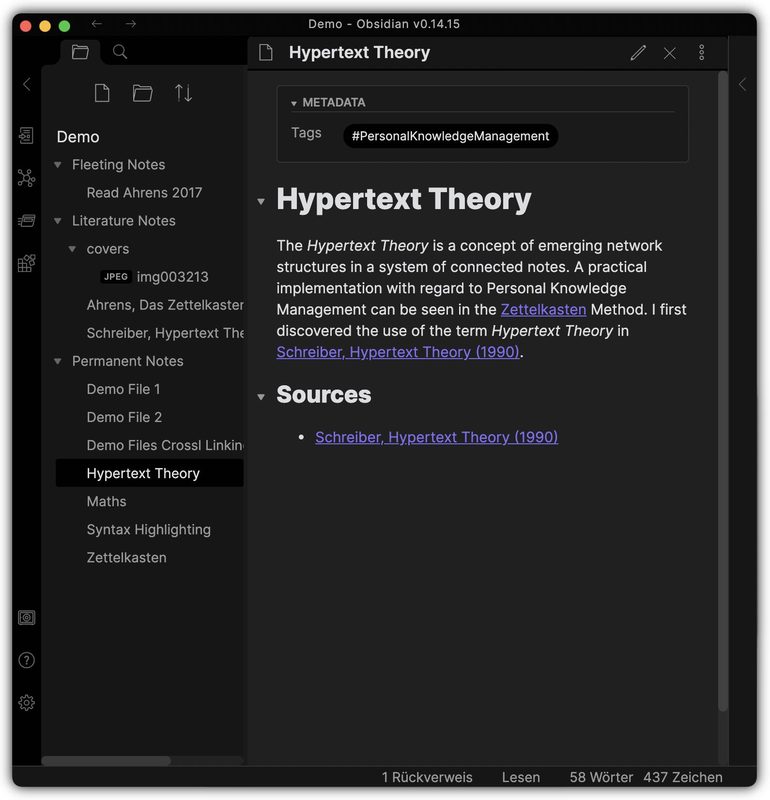Follow the Zettelkasten link in the paragraph
Image resolution: width=770 pixels, height=800 pixels.
pos(543,310)
